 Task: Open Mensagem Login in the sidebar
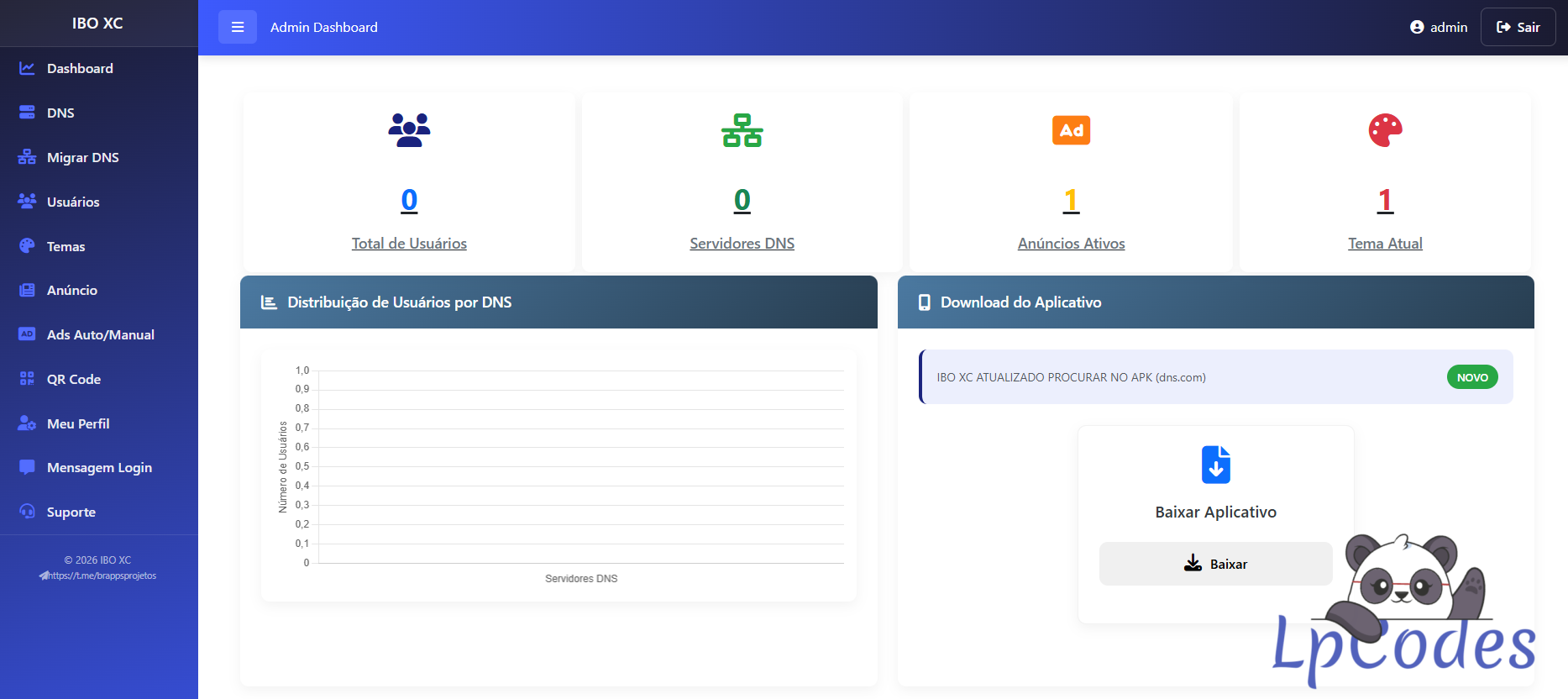coord(99,467)
